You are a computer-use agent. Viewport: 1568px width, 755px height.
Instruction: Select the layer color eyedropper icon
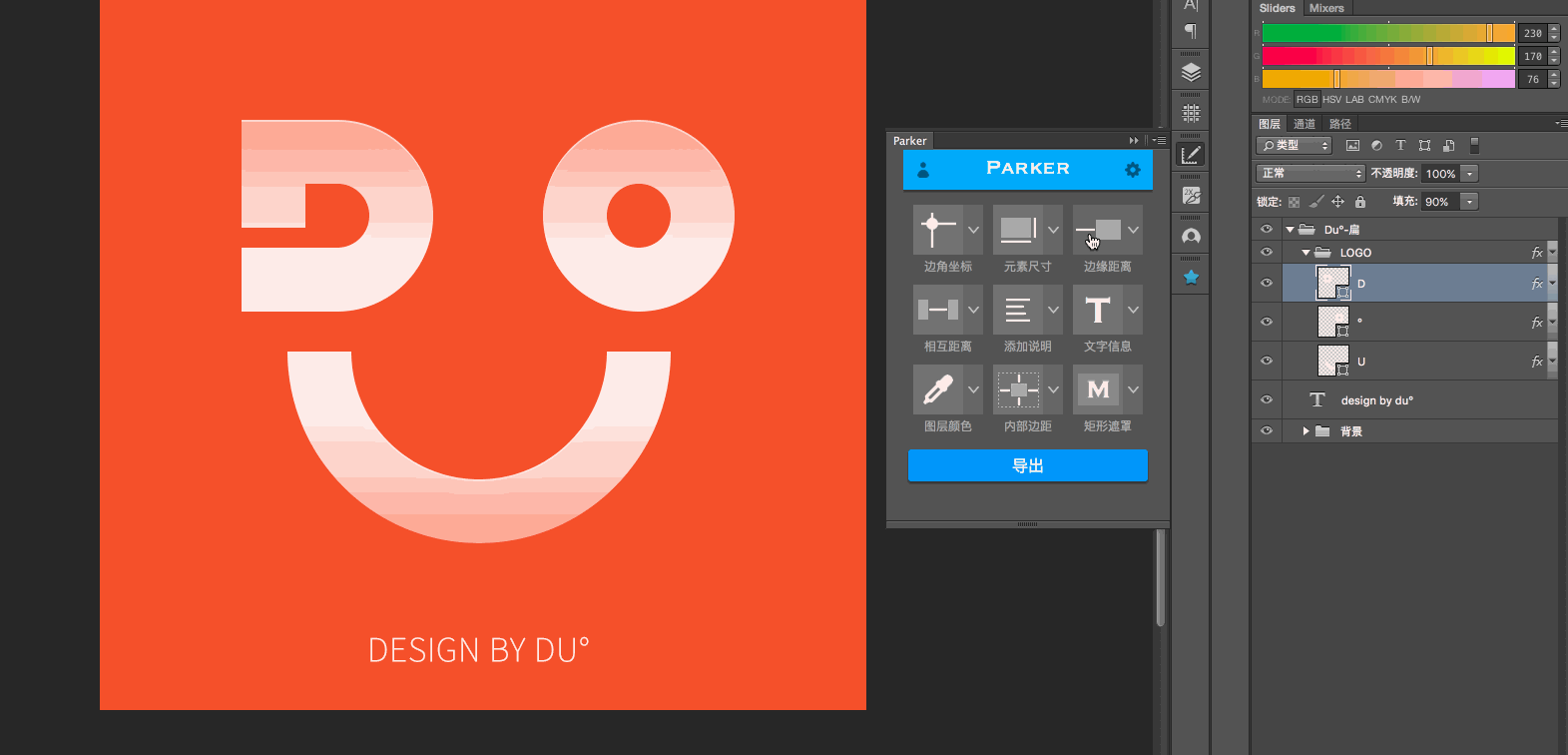tap(937, 389)
